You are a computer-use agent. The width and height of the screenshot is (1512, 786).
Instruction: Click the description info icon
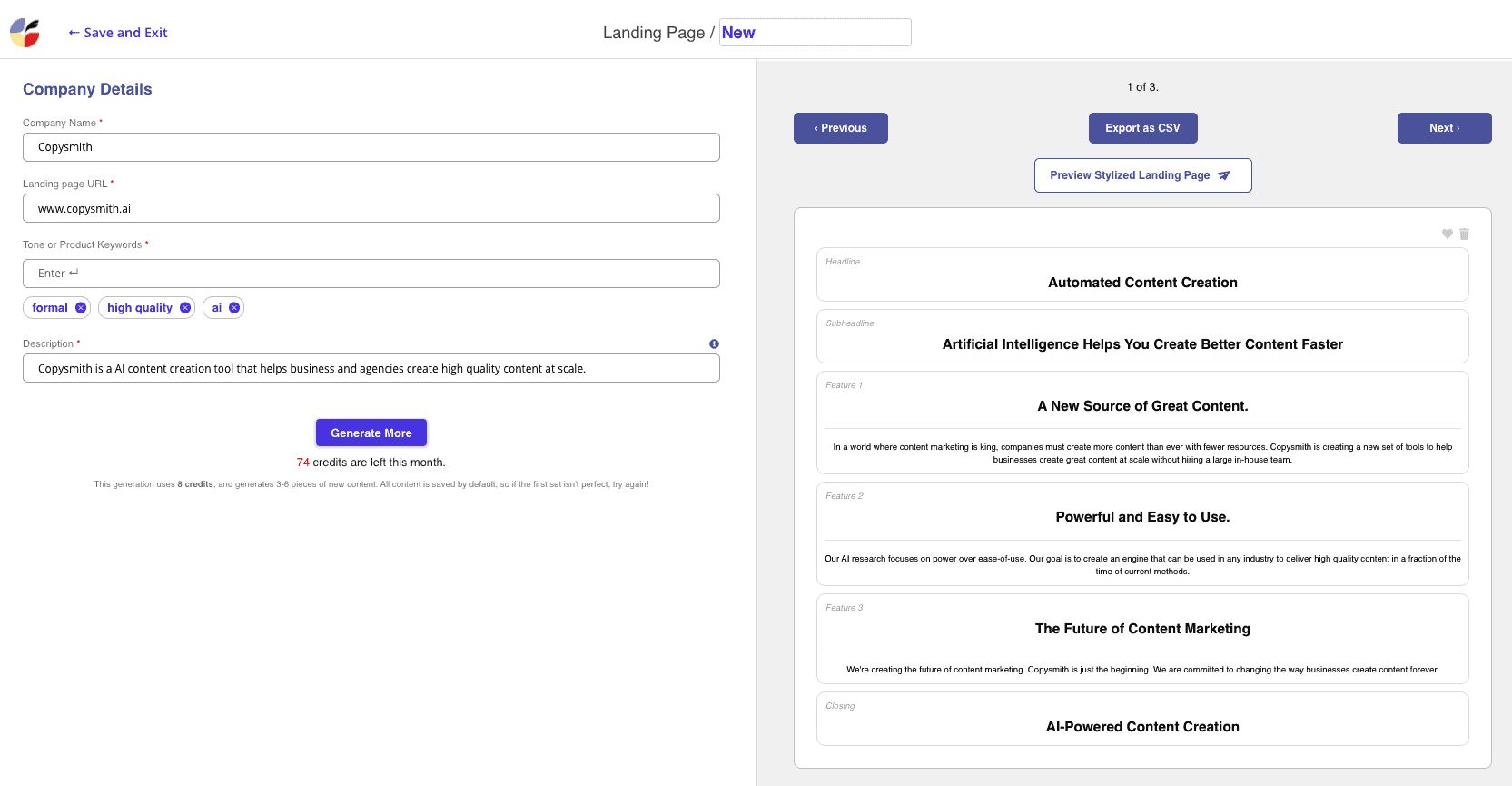714,343
